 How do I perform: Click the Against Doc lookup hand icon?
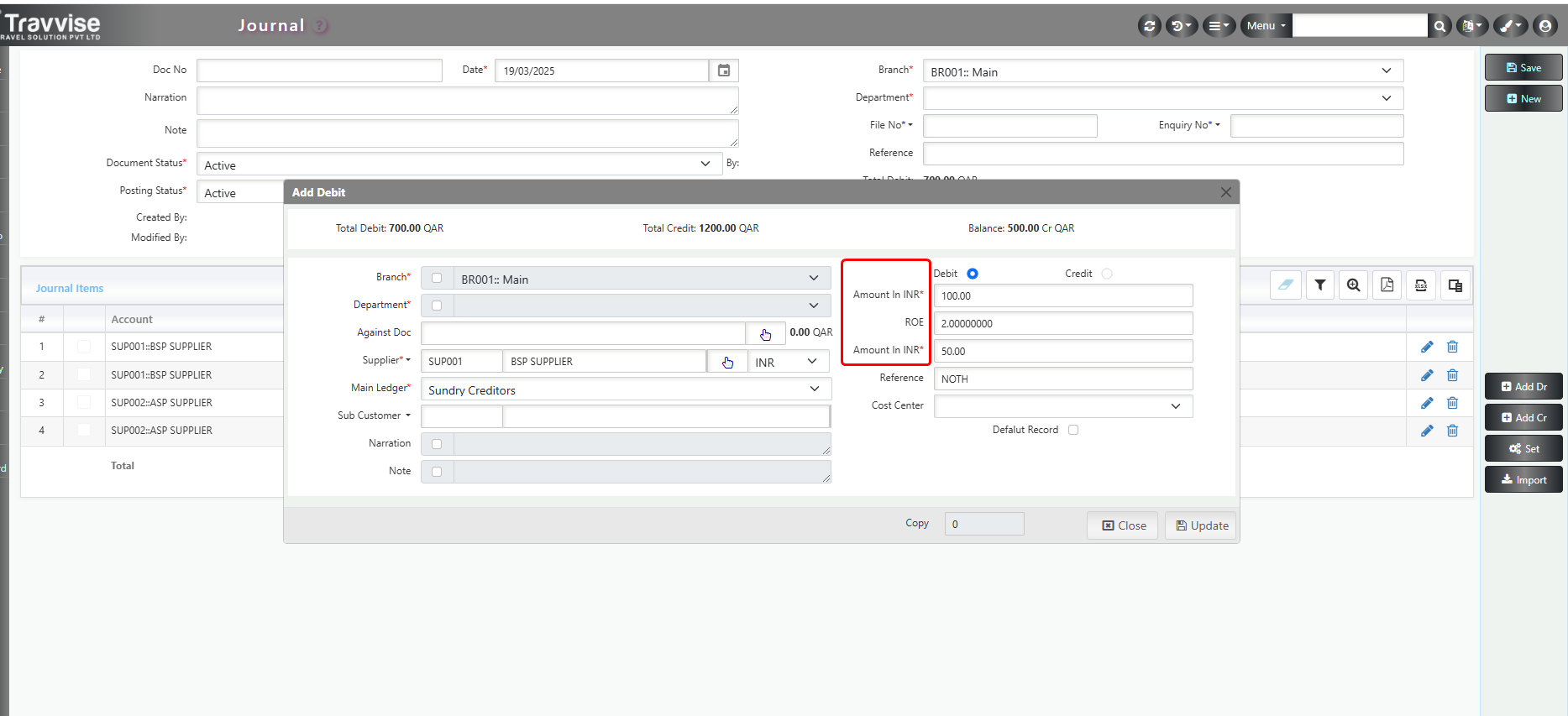coord(766,334)
